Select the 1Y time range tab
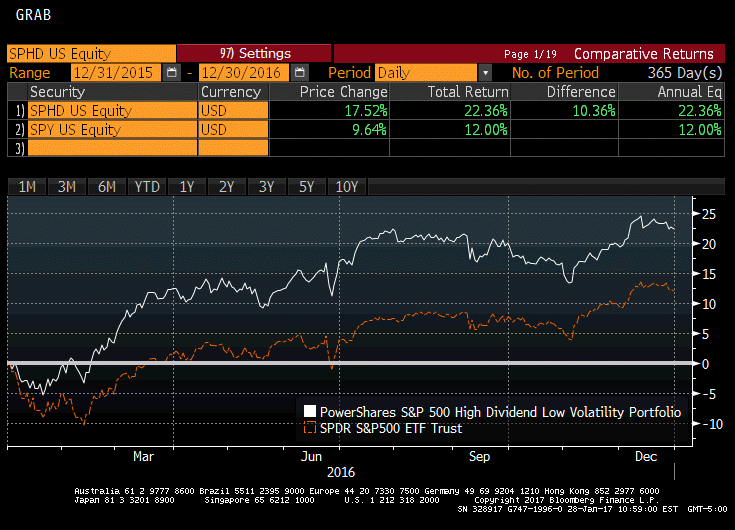This screenshot has height=530, width=735. coord(187,187)
